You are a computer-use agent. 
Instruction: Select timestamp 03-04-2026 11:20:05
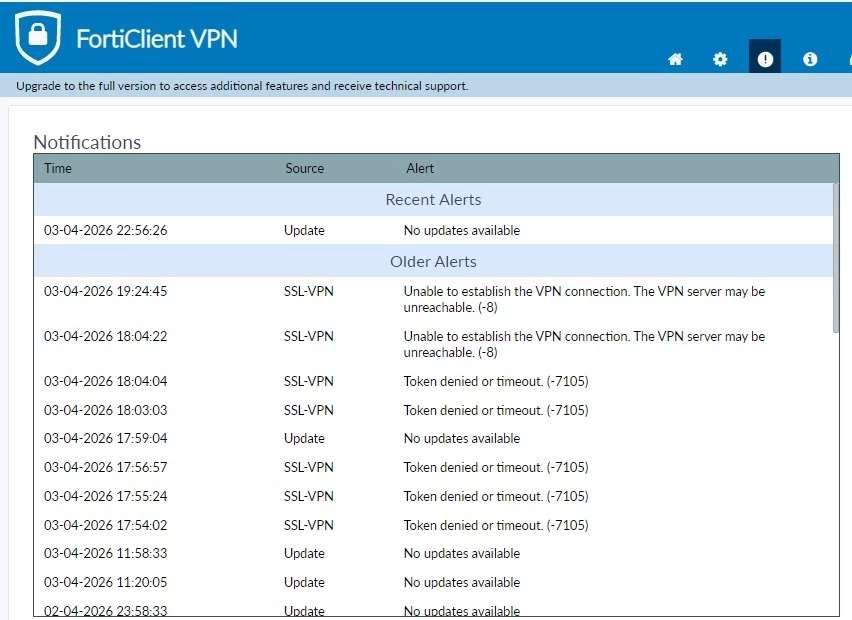pyautogui.click(x=105, y=583)
